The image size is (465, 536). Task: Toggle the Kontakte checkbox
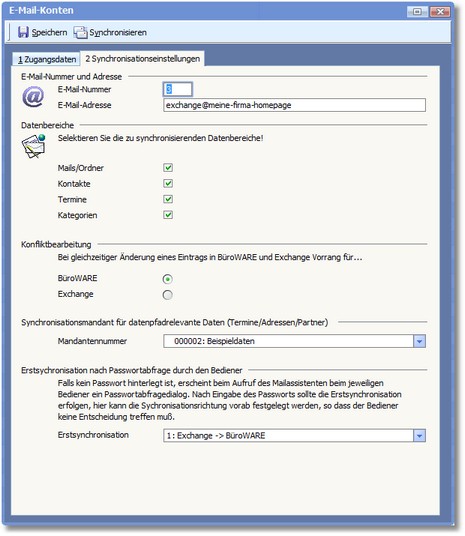[x=168, y=183]
